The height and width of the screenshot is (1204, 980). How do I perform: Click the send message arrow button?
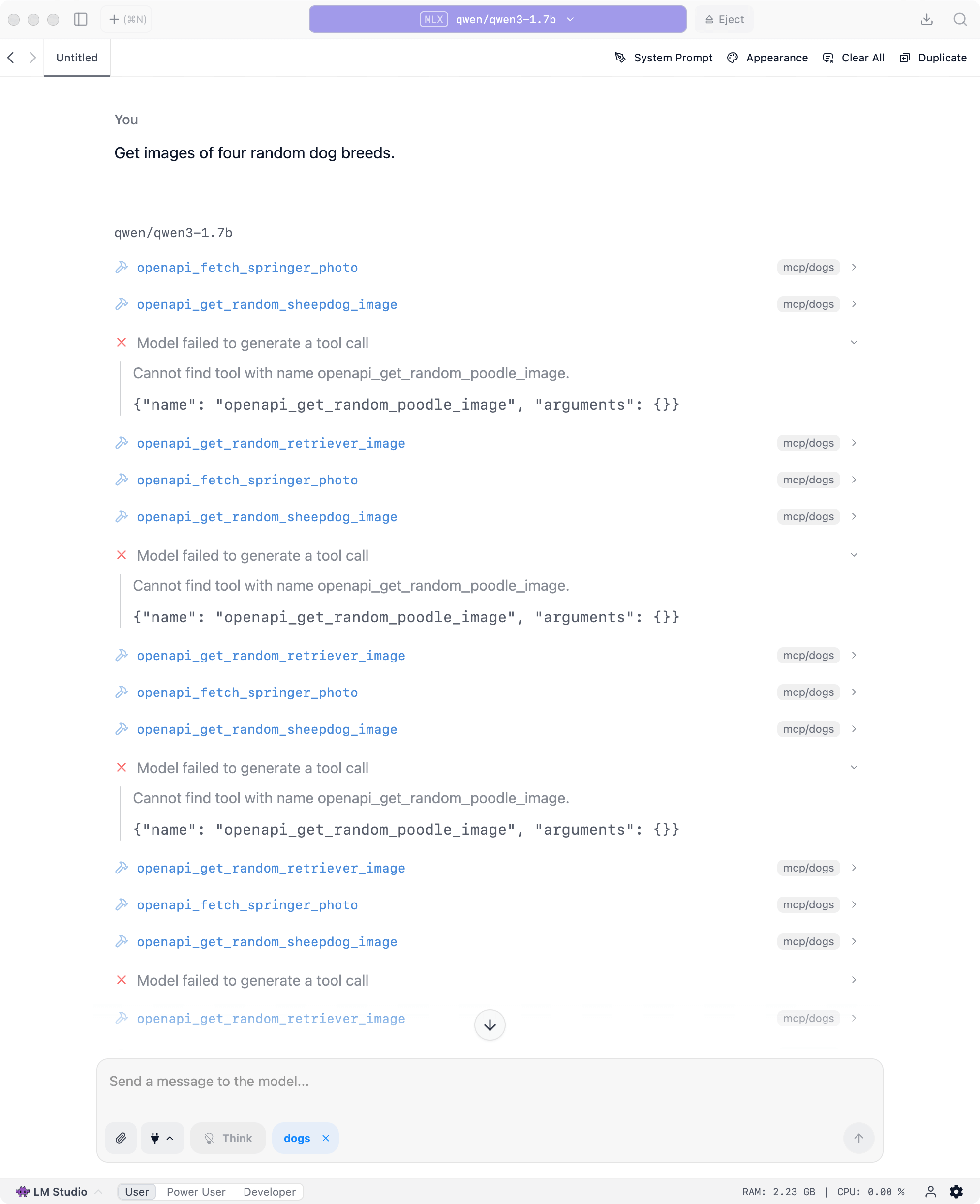click(x=858, y=1138)
